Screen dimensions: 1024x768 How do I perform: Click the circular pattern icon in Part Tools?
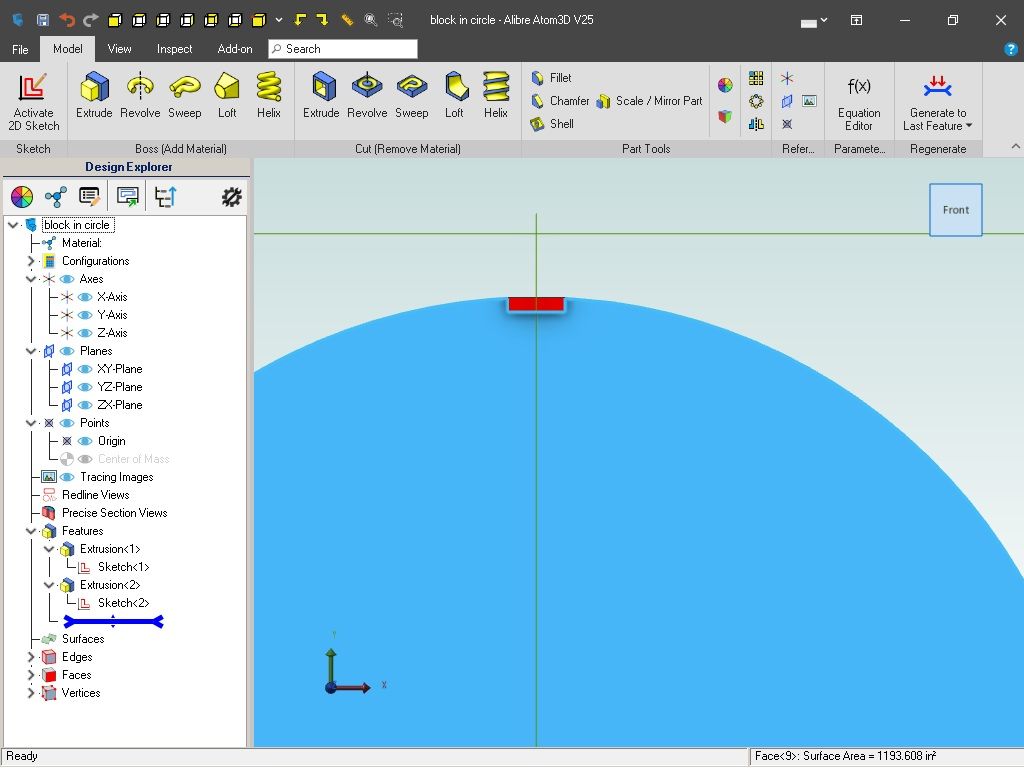[756, 101]
